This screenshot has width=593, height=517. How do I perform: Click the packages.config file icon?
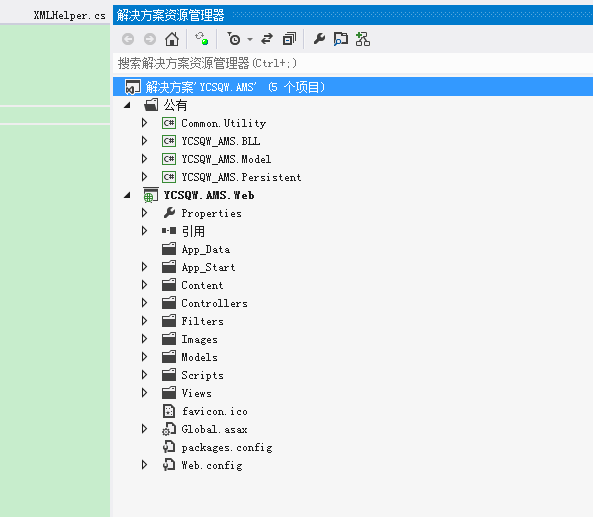(x=169, y=447)
